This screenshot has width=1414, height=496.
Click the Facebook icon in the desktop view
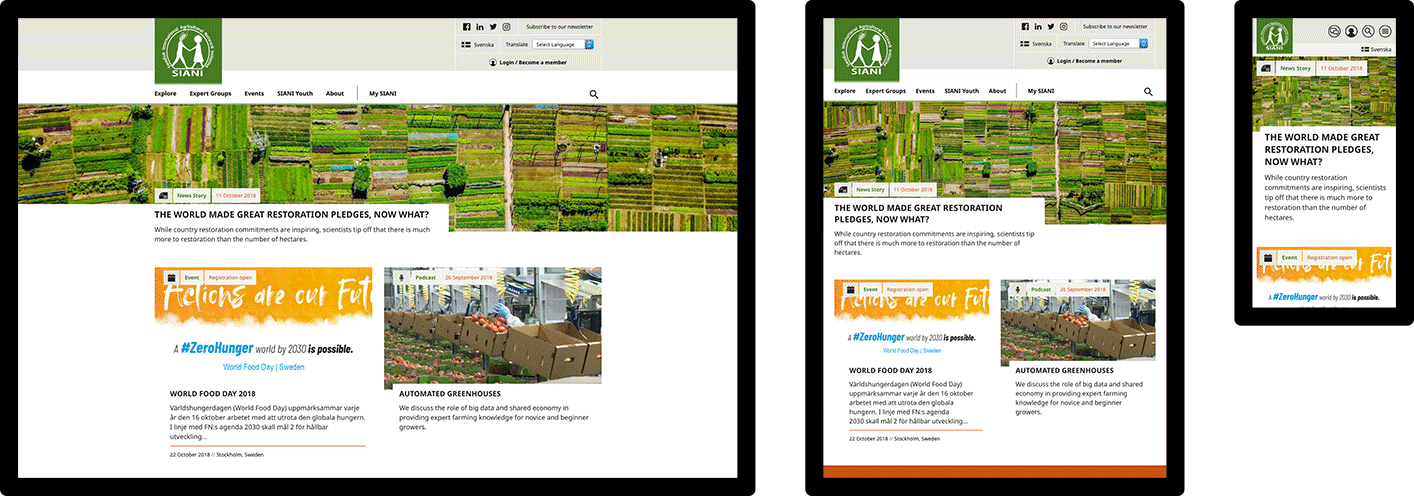pyautogui.click(x=467, y=27)
